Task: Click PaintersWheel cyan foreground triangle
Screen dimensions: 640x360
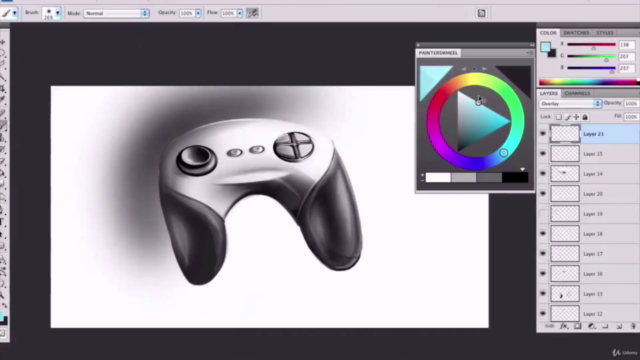Action: (x=432, y=79)
